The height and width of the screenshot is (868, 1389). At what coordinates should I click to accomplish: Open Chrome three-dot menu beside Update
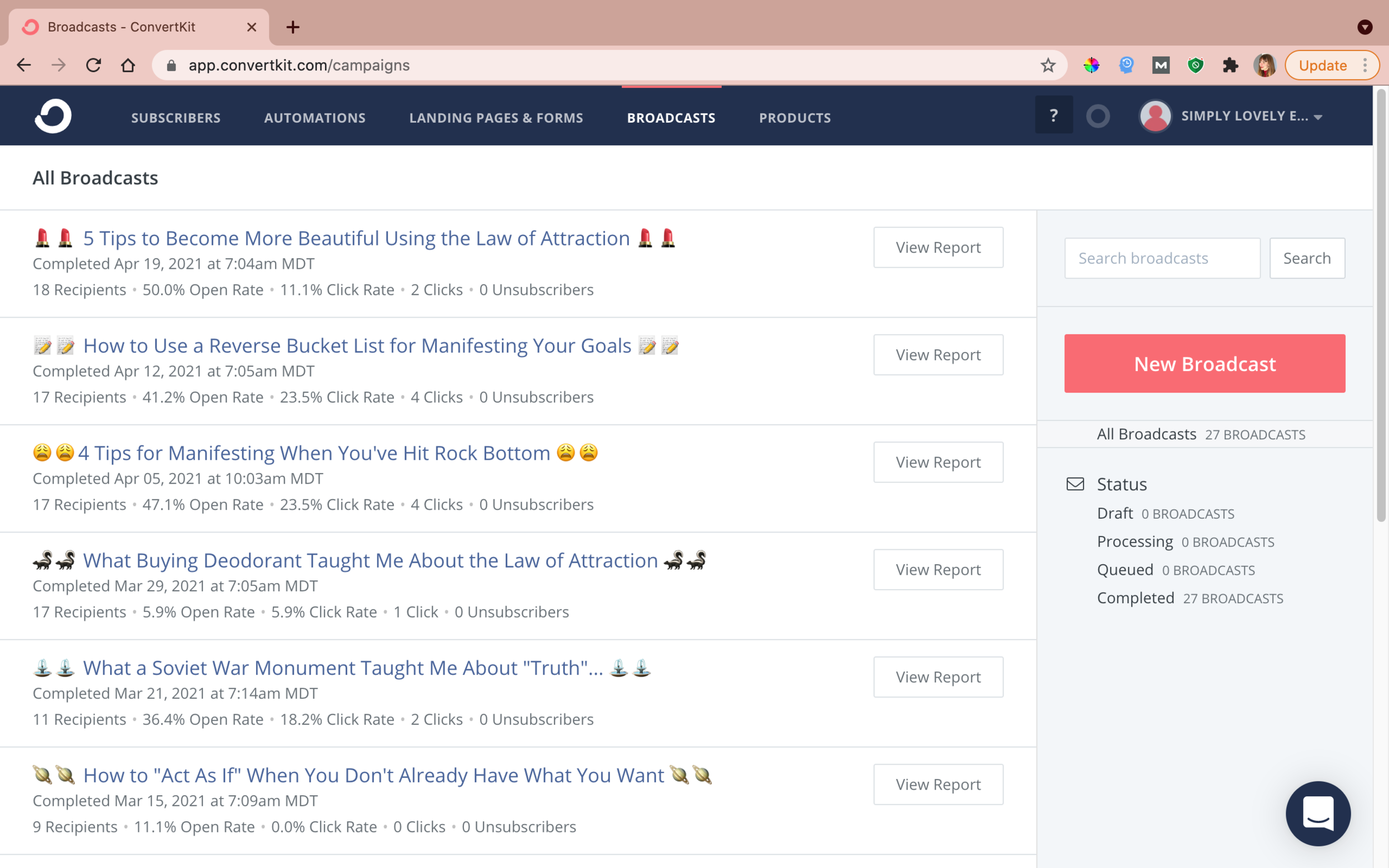point(1365,66)
